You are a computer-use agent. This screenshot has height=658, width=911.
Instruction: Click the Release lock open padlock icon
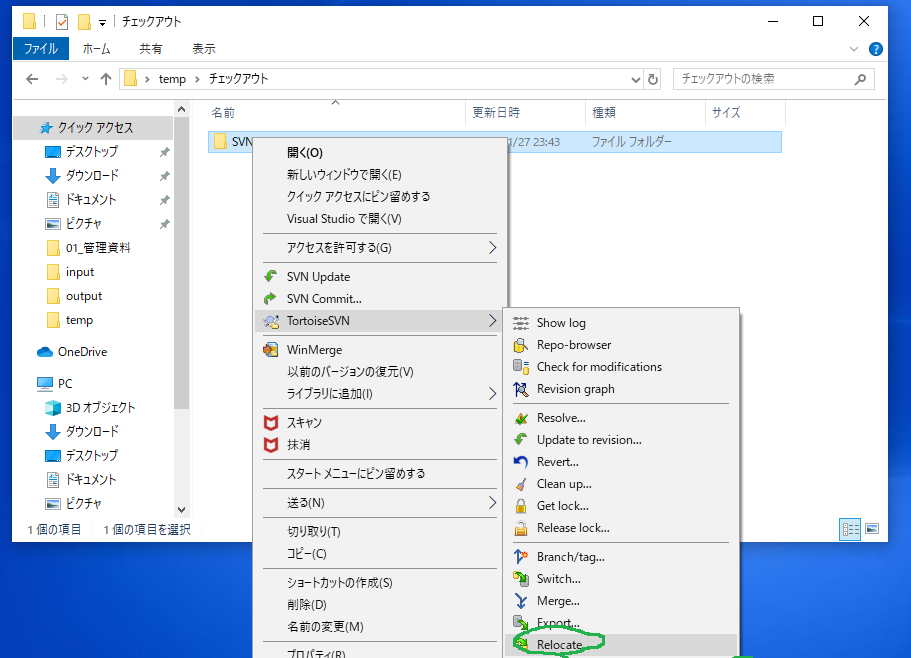[521, 528]
